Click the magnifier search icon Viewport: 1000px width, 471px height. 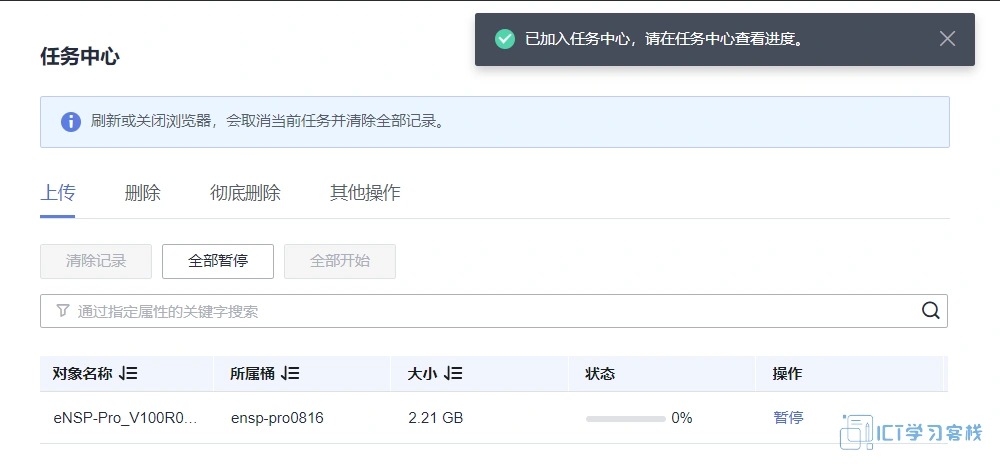tap(930, 311)
